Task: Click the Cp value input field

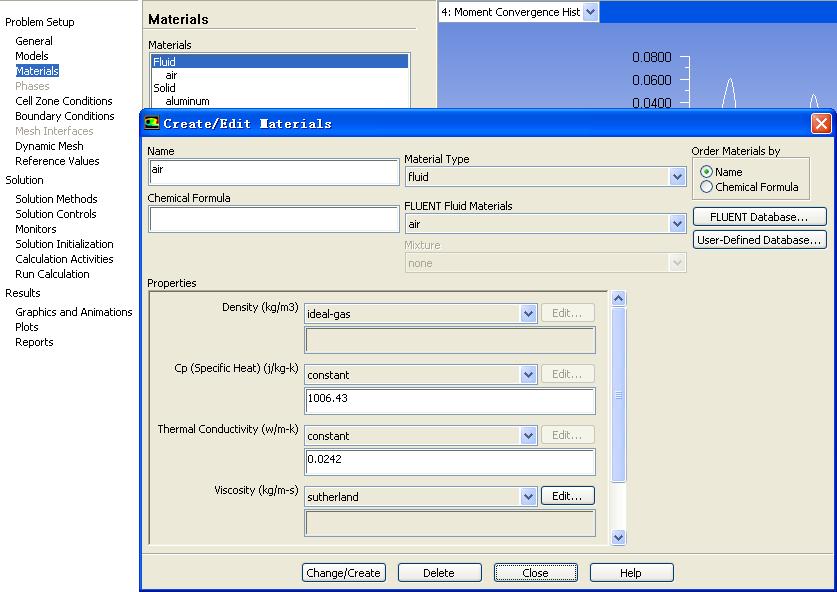Action: point(449,401)
